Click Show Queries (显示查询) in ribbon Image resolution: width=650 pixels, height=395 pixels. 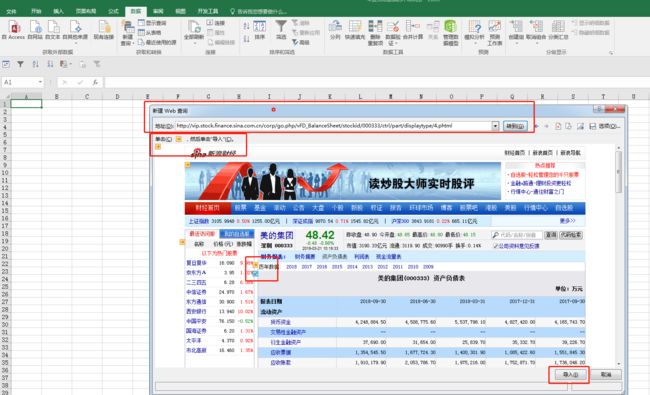coord(152,23)
